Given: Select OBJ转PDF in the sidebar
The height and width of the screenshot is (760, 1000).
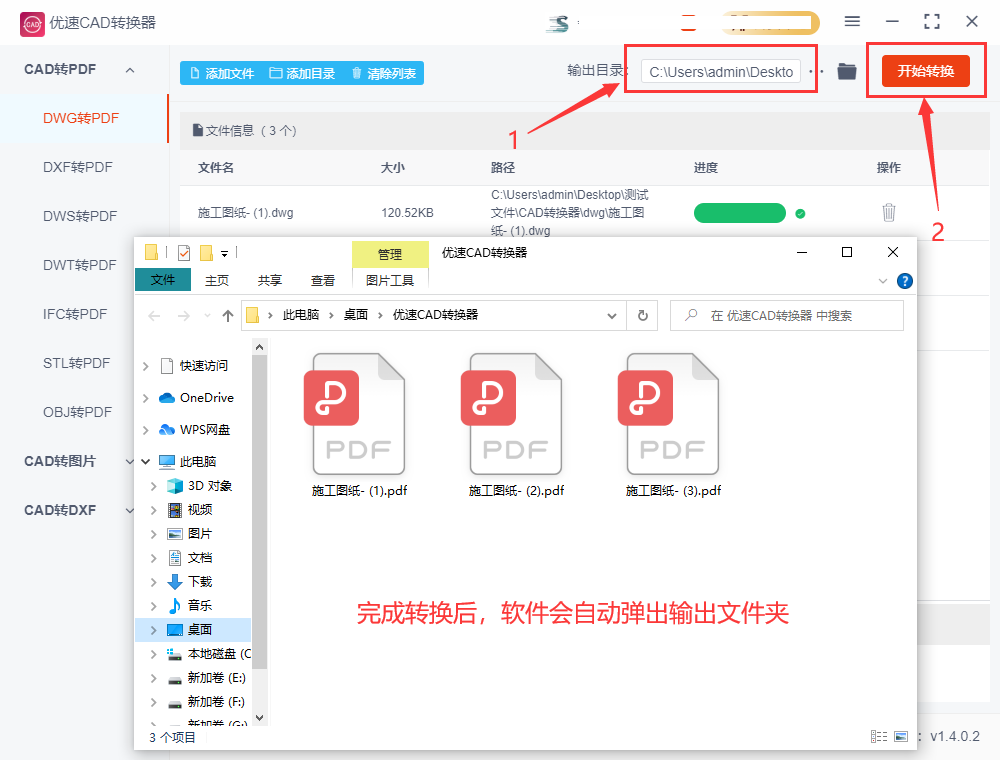Looking at the screenshot, I should (x=77, y=413).
